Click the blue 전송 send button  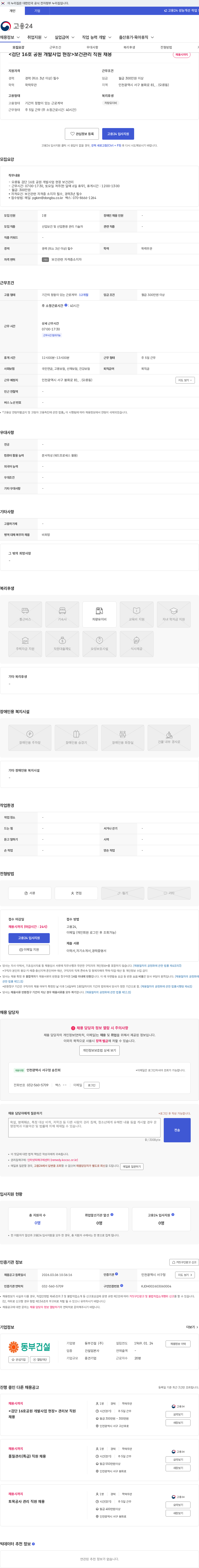pos(177,1130)
